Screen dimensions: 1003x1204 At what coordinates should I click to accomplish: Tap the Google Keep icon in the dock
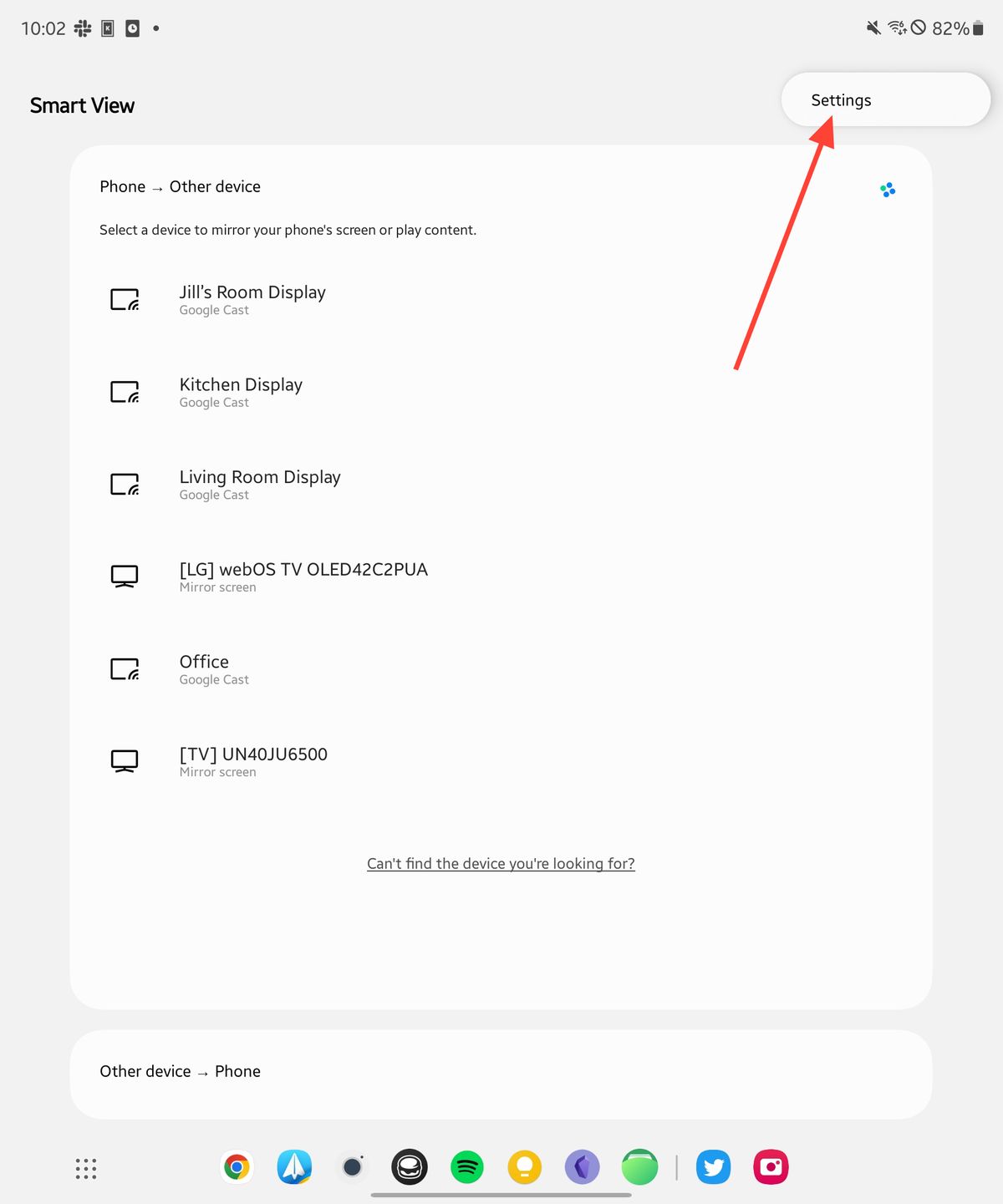coord(523,1167)
